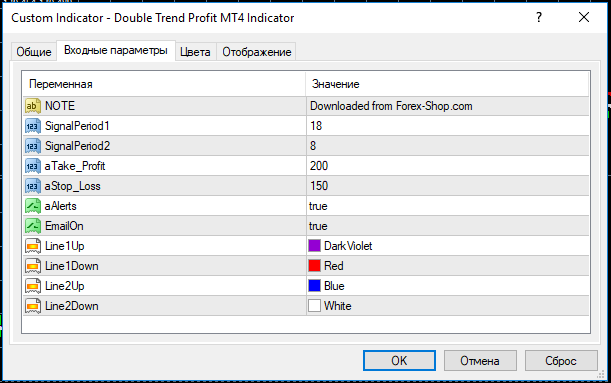611x383 pixels.
Task: Click the dialog title Custom Indicator text
Action: [153, 18]
